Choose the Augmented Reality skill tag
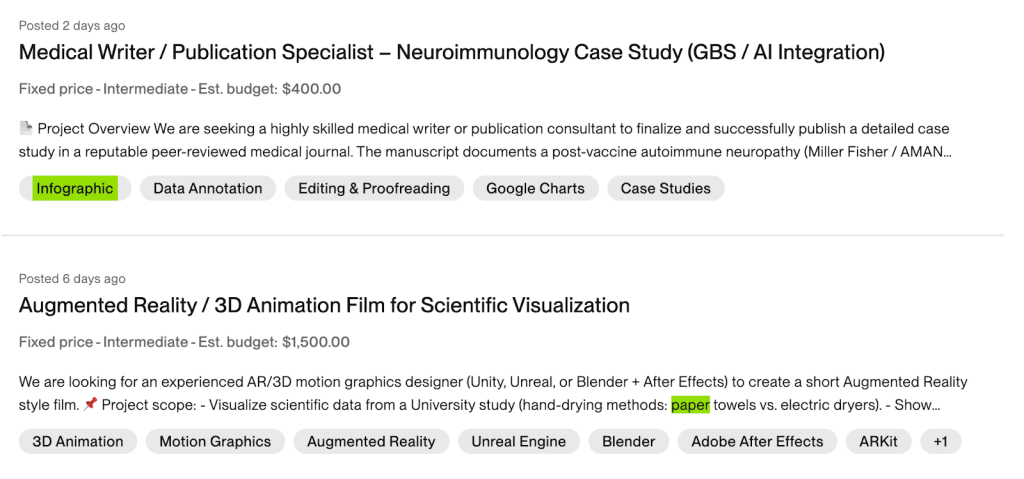This screenshot has width=1024, height=479. pos(371,441)
